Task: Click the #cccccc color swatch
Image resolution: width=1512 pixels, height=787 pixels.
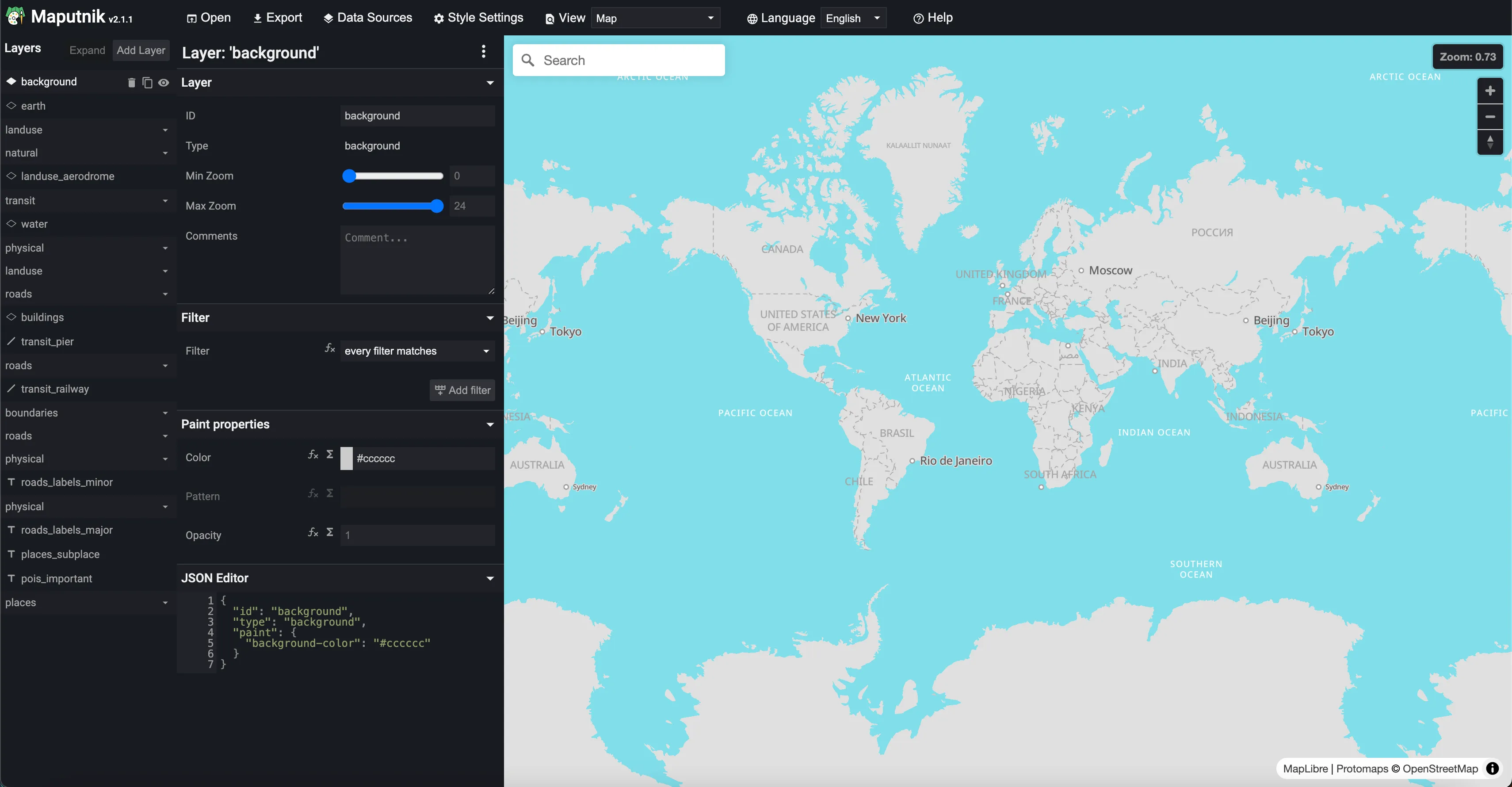Action: (x=347, y=458)
